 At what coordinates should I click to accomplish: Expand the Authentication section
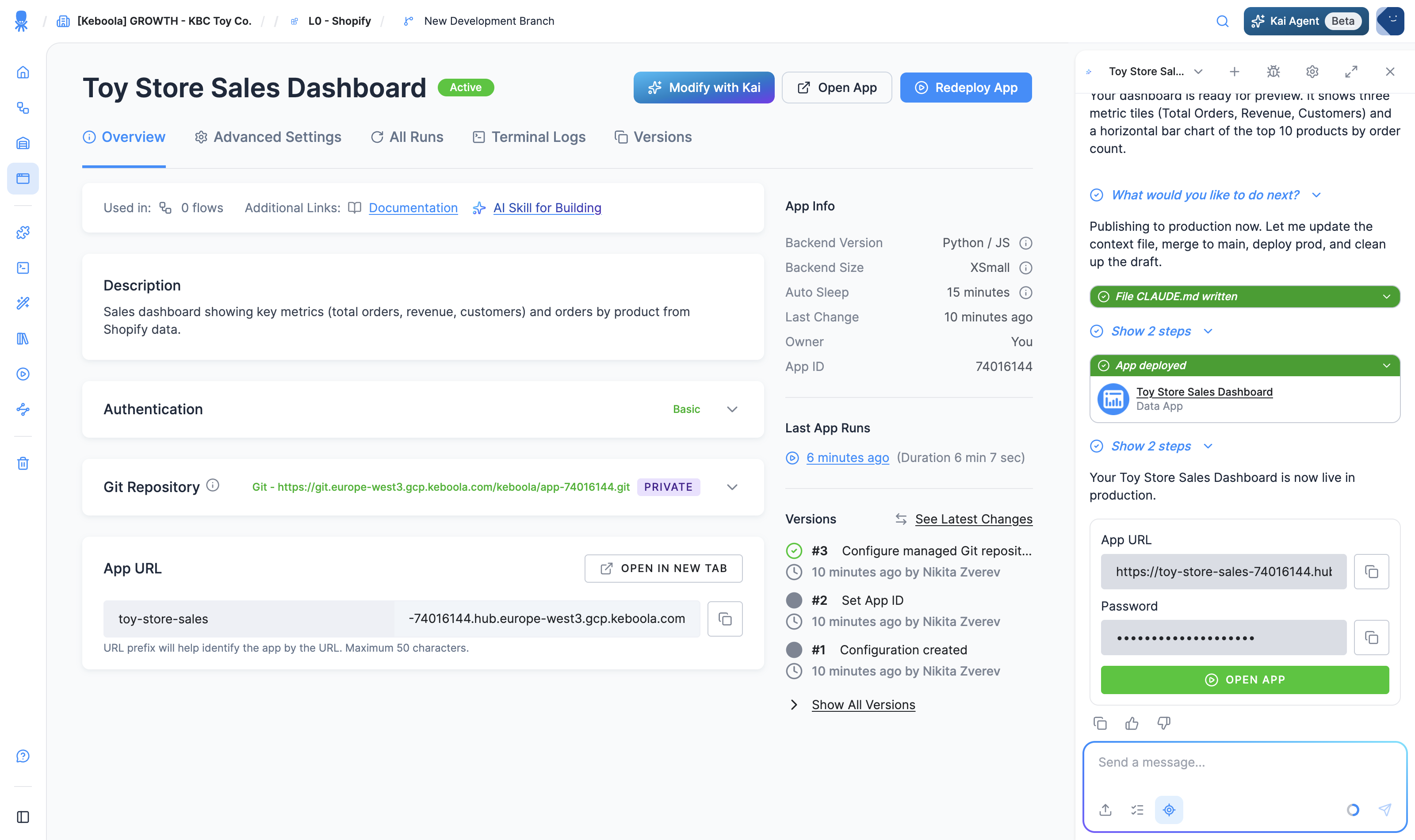coord(732,409)
